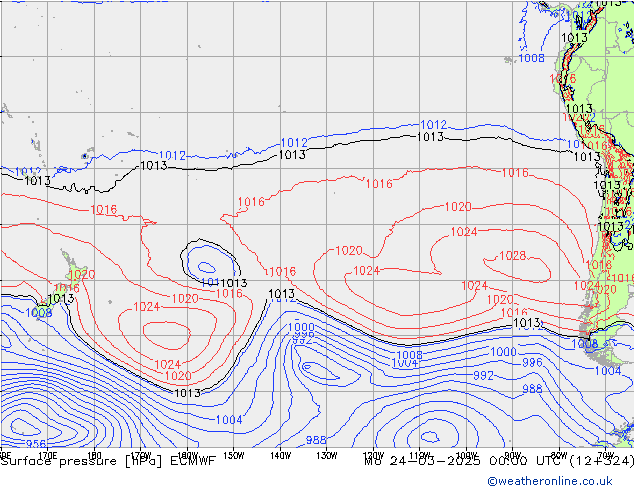Click the 956 low-pressure isobar label
The height and width of the screenshot is (490, 634).
click(36, 444)
